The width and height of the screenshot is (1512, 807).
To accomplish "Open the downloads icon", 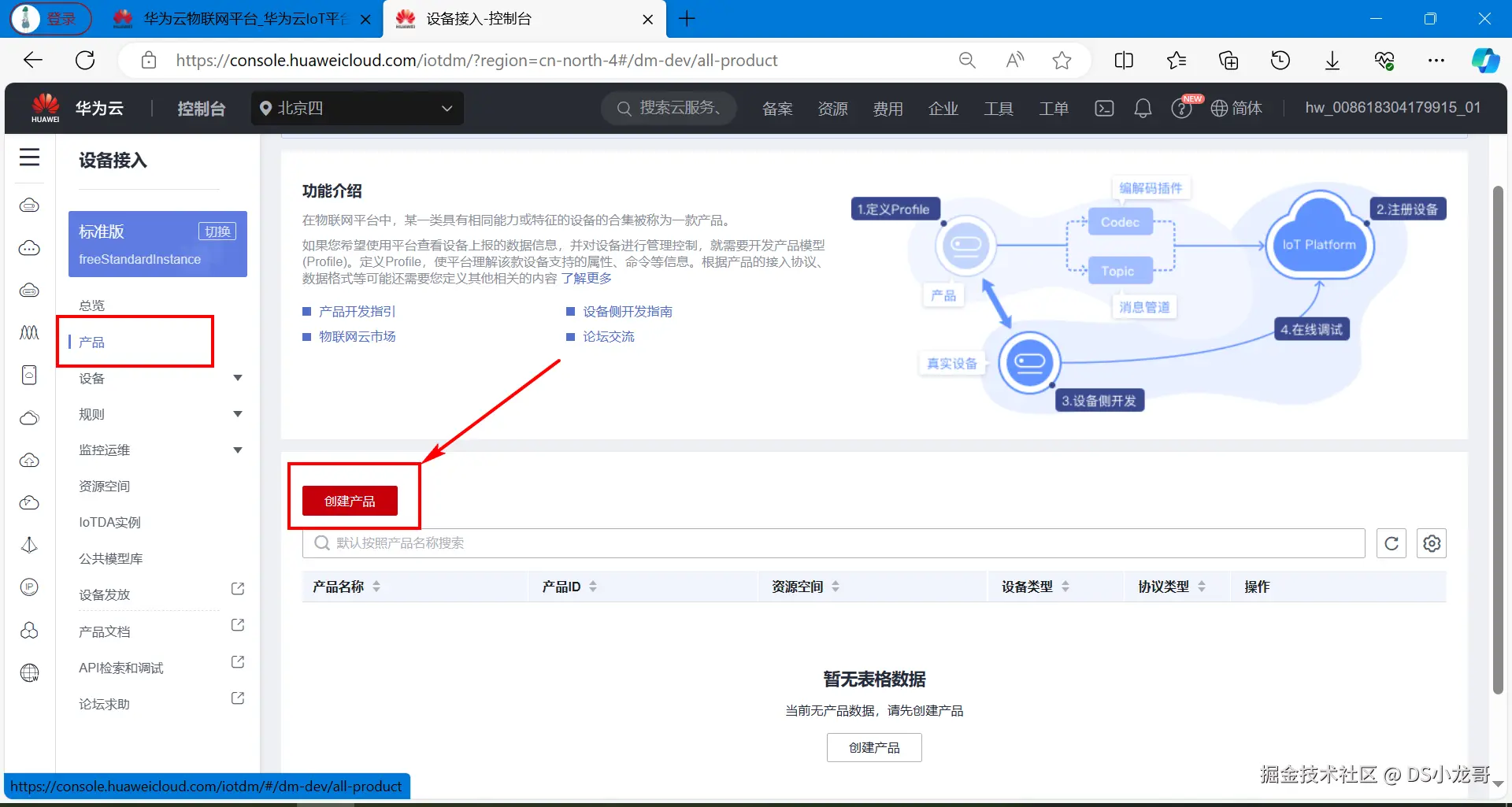I will tap(1332, 61).
